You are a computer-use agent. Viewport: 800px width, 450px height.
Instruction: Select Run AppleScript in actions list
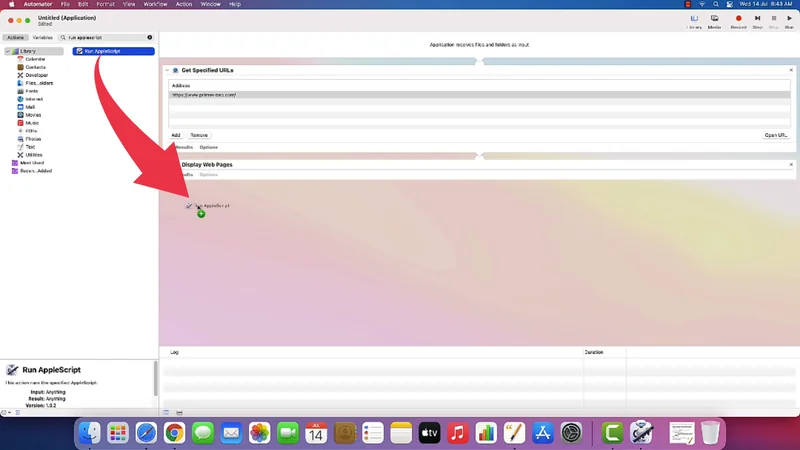(113, 50)
